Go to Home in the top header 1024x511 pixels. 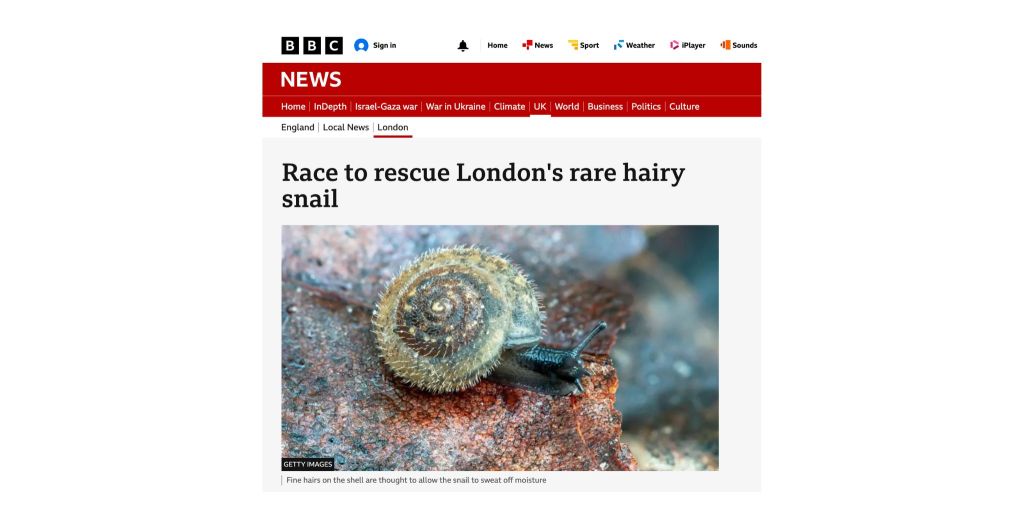tap(497, 45)
